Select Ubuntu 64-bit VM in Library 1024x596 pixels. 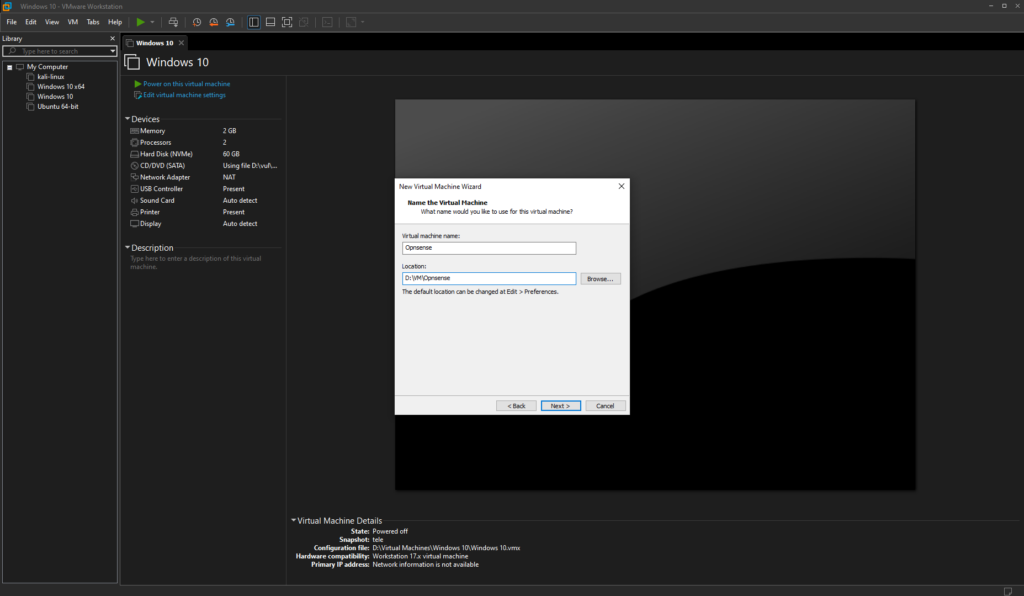57,106
